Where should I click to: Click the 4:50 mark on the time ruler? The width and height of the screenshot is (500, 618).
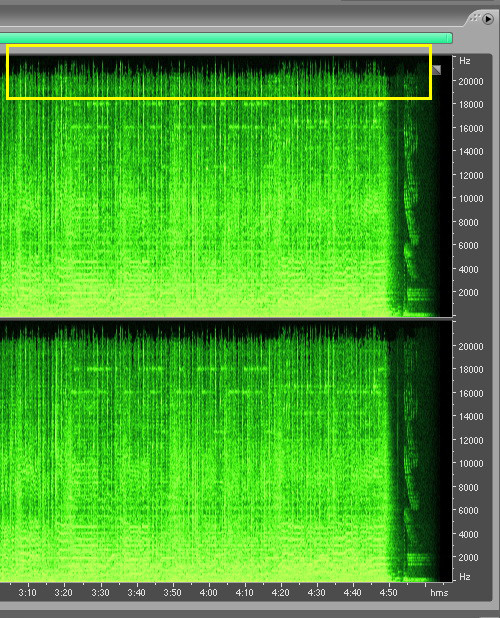(x=388, y=592)
